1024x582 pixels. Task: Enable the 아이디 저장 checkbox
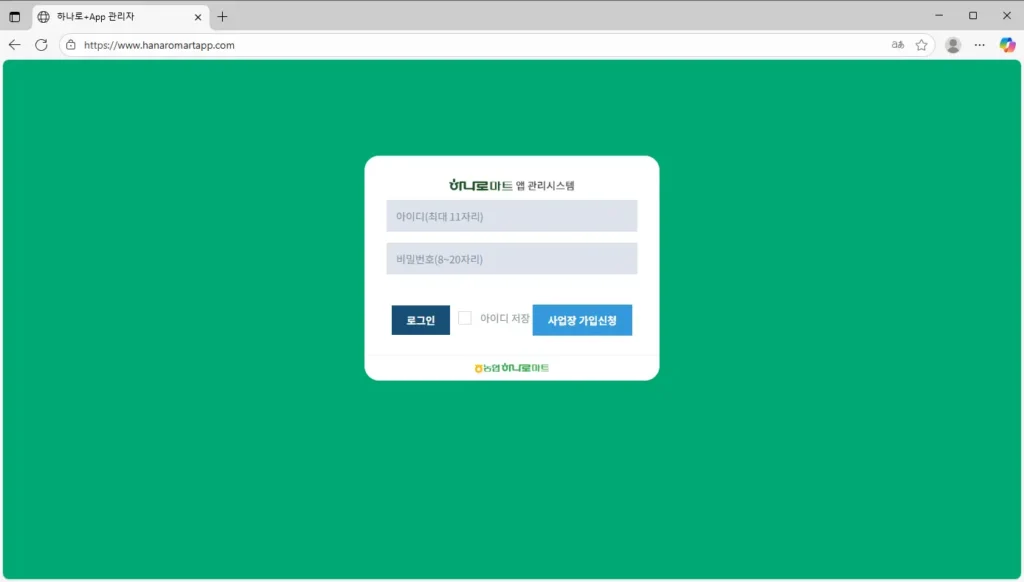pyautogui.click(x=465, y=318)
